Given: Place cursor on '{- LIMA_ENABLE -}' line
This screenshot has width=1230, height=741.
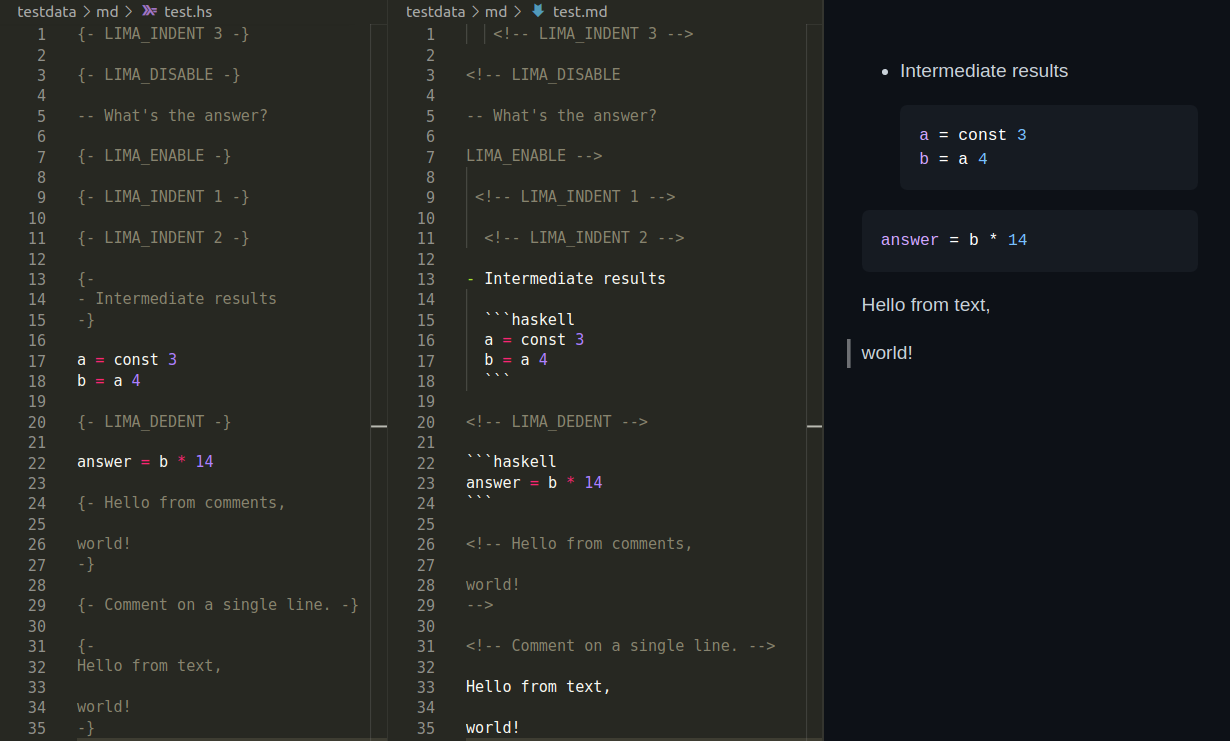Looking at the screenshot, I should point(154,156).
